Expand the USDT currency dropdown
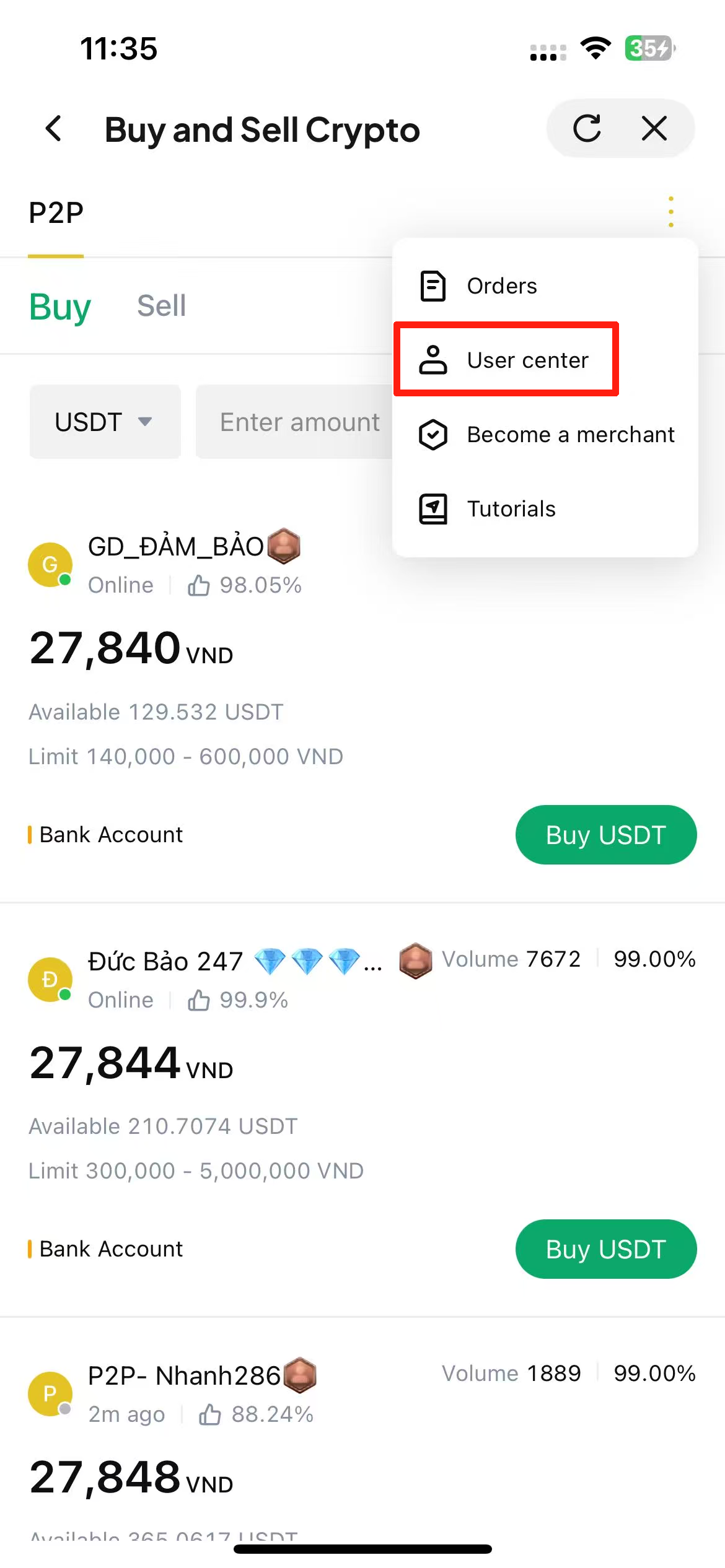 tap(104, 422)
